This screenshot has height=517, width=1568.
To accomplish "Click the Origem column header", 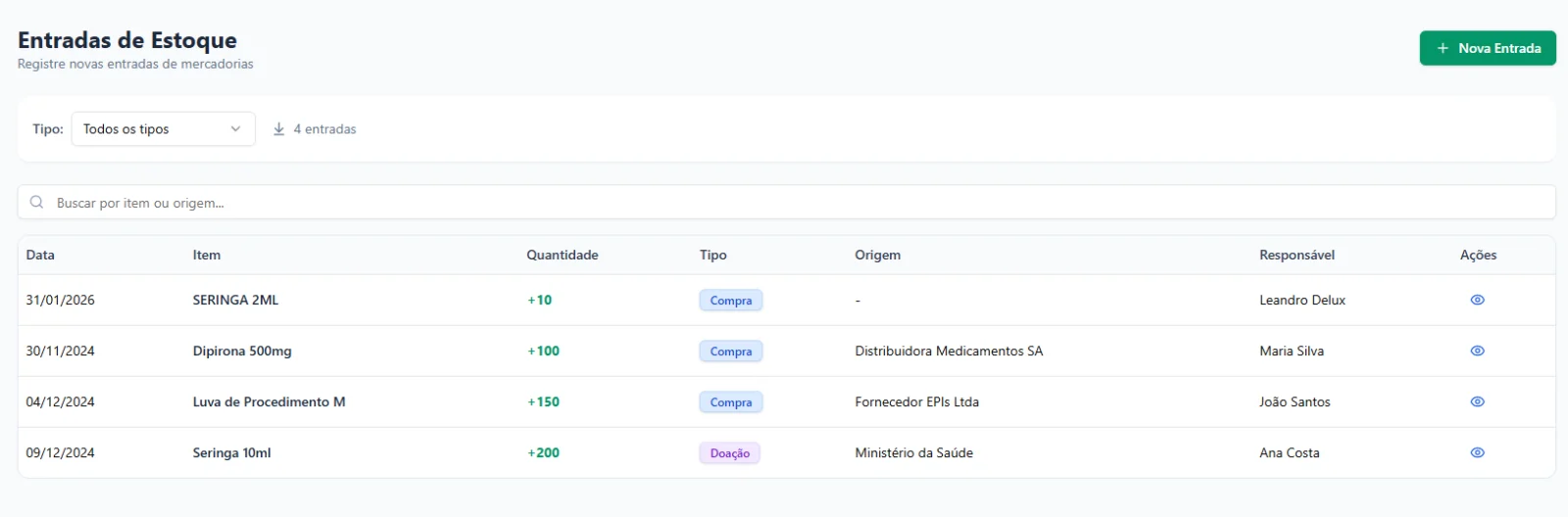I will click(878, 255).
